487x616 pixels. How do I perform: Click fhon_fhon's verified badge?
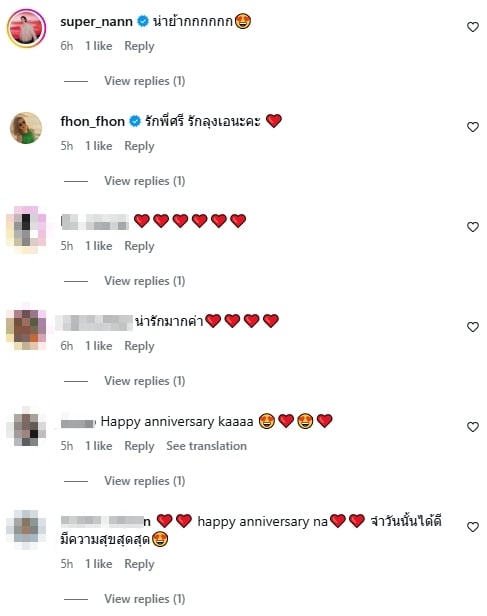click(x=135, y=121)
